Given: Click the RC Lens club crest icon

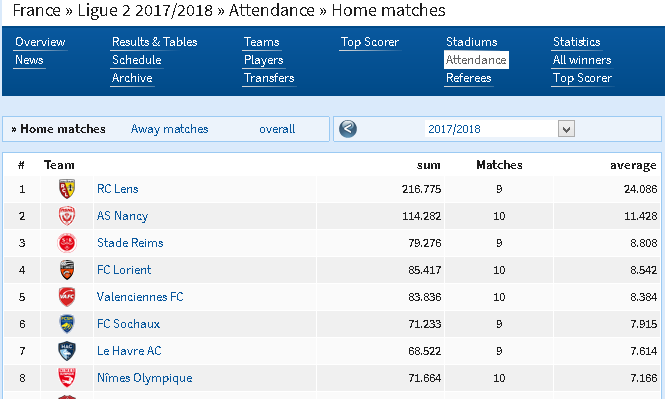Looking at the screenshot, I should 67,189.
